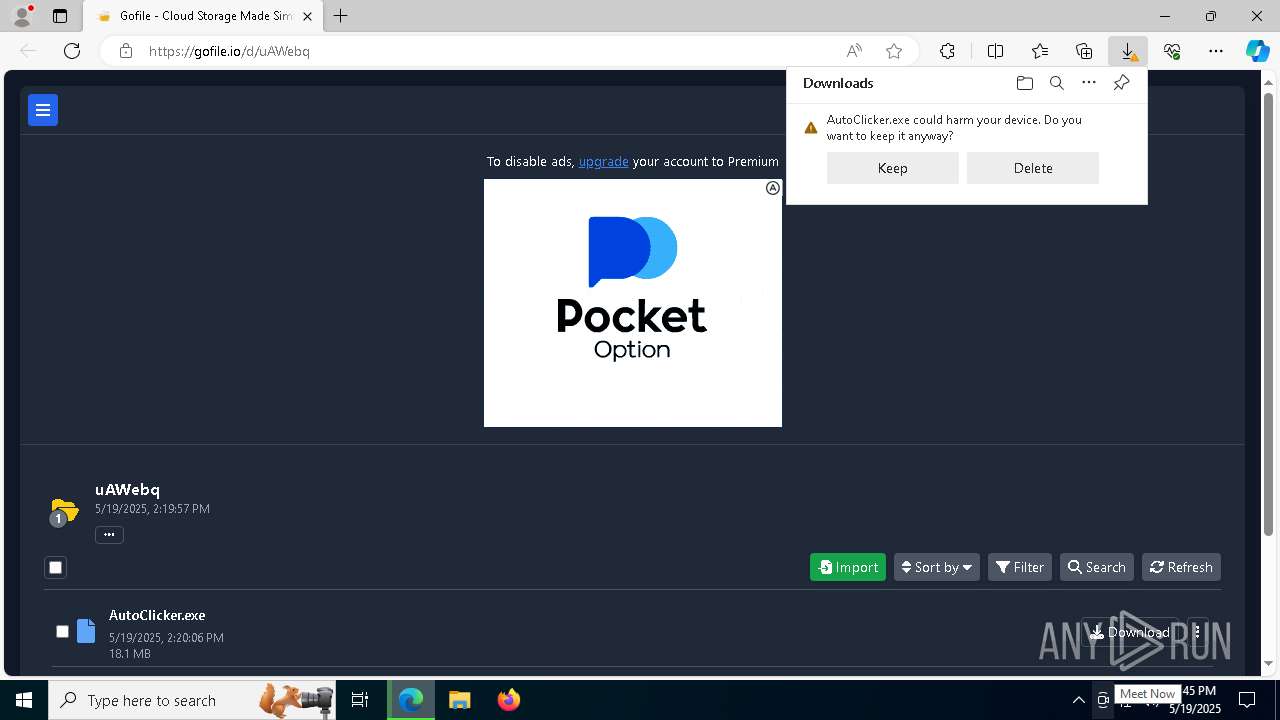Enable Read aloud in address bar
The height and width of the screenshot is (720, 1280).
pos(854,51)
